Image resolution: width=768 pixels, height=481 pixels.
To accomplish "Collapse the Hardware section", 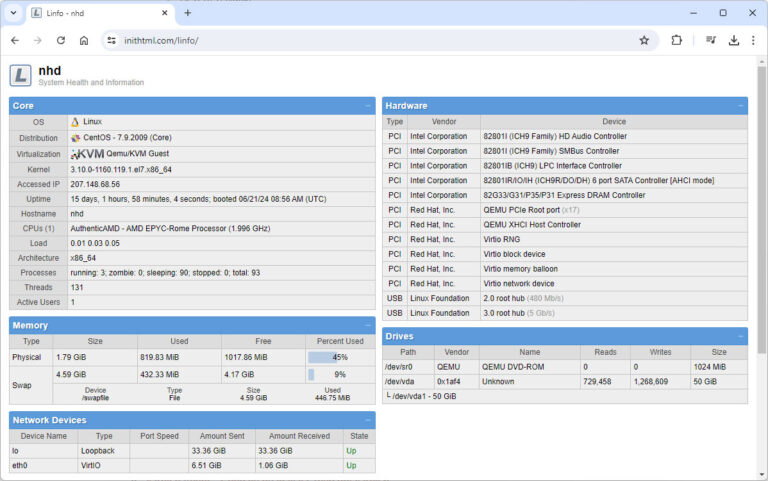I will point(741,106).
